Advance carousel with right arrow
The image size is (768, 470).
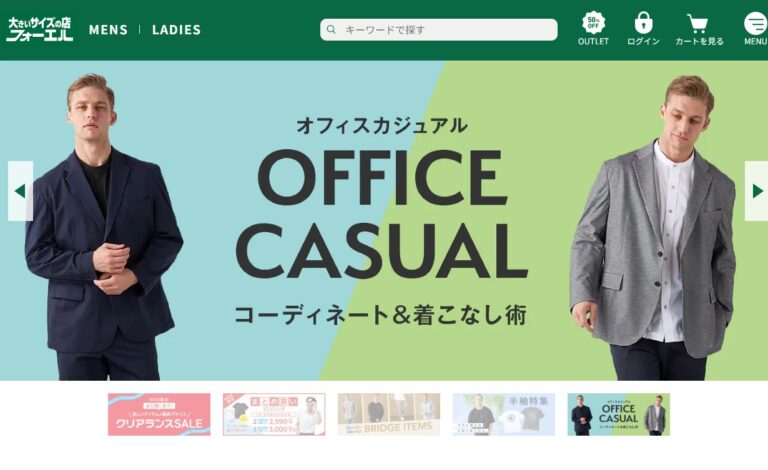pyautogui.click(x=756, y=191)
